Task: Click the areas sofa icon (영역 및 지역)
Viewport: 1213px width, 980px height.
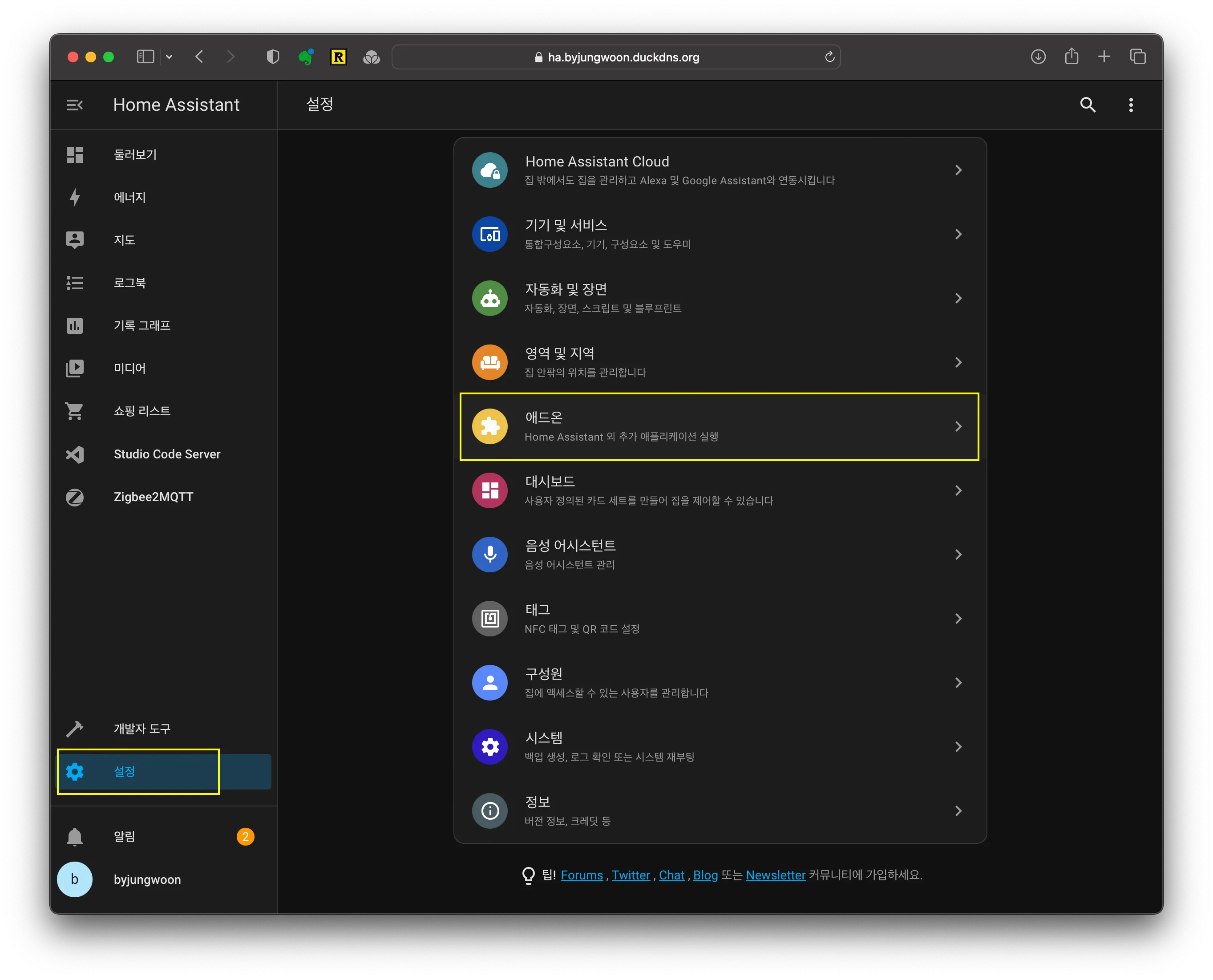Action: pyautogui.click(x=490, y=362)
